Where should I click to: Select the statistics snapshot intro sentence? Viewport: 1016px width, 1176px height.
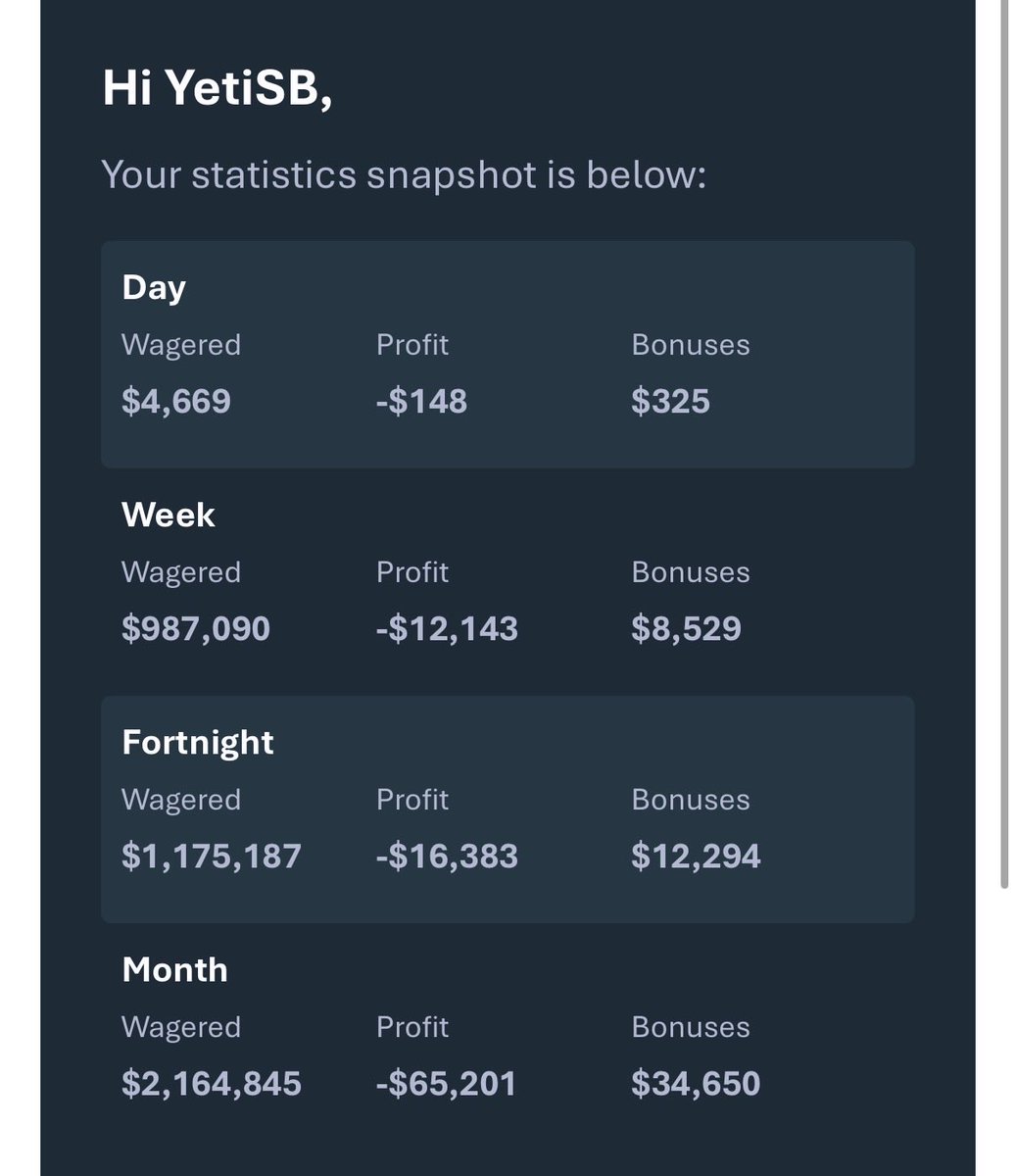(x=403, y=175)
